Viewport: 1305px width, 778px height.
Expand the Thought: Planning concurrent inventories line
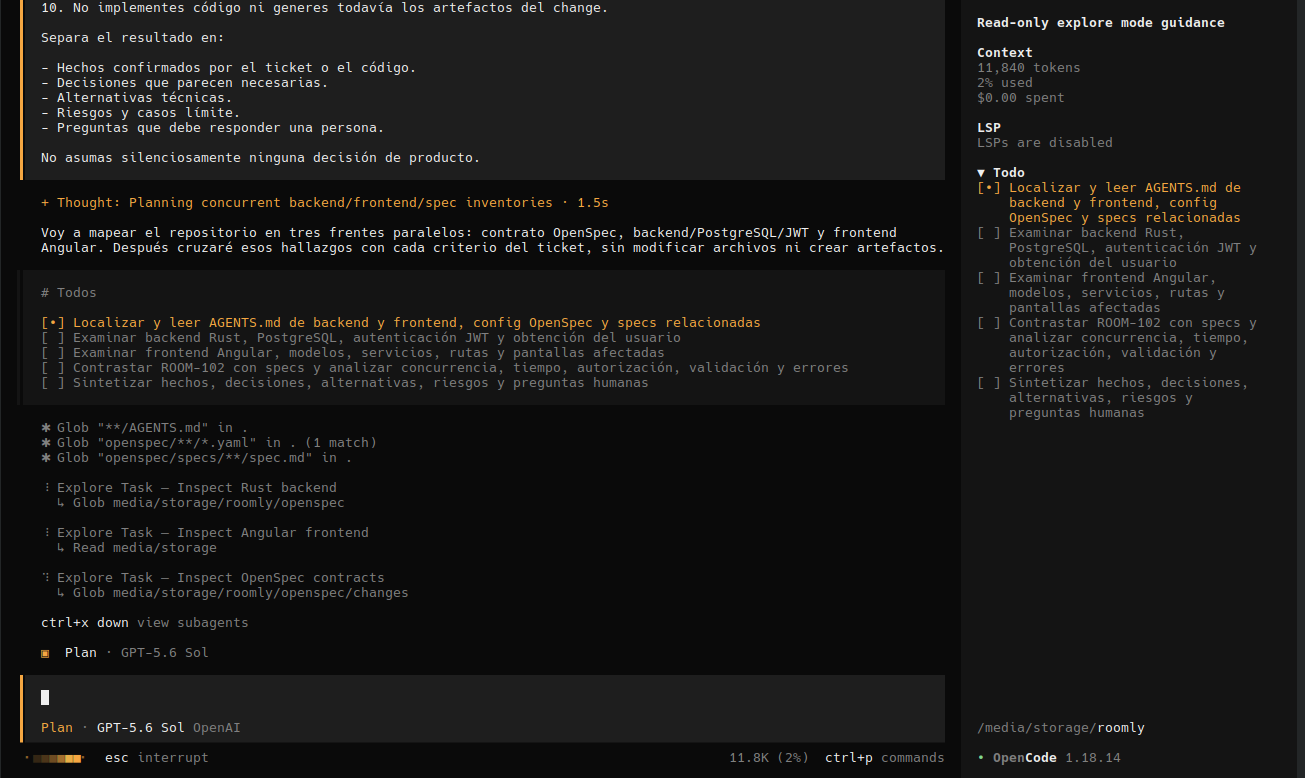click(x=325, y=202)
